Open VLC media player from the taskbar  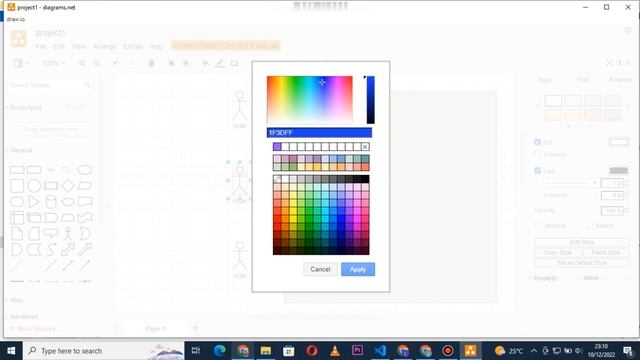point(334,351)
